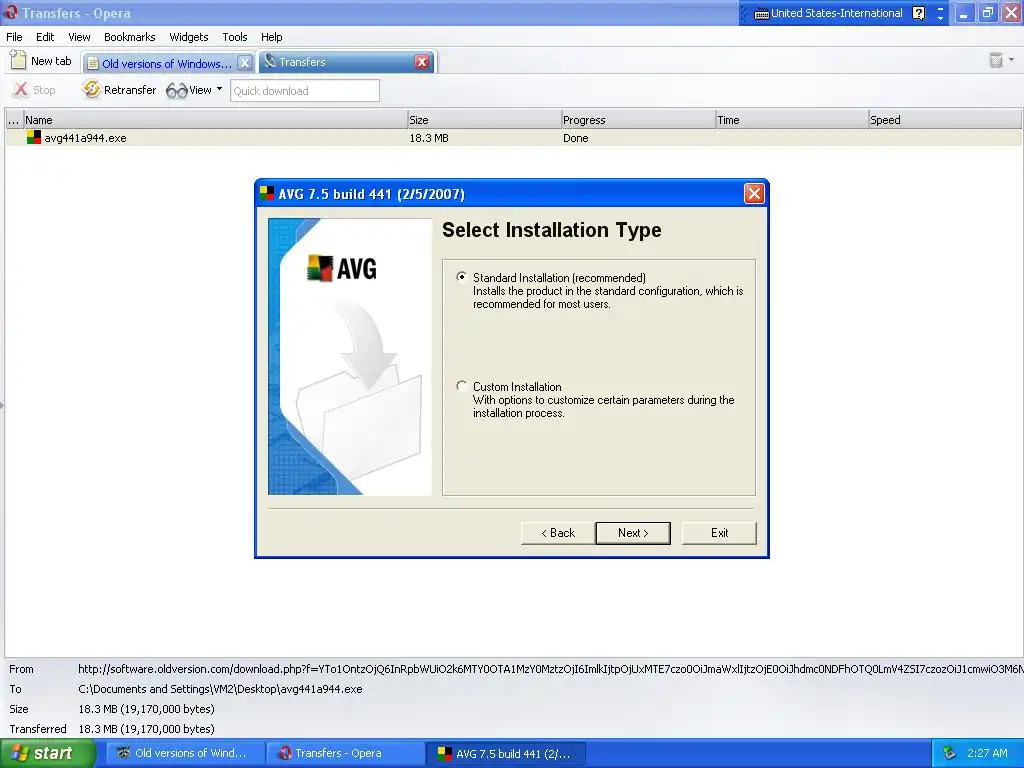
Task: Select the avg441a944.exe transfer row
Action: coord(513,138)
